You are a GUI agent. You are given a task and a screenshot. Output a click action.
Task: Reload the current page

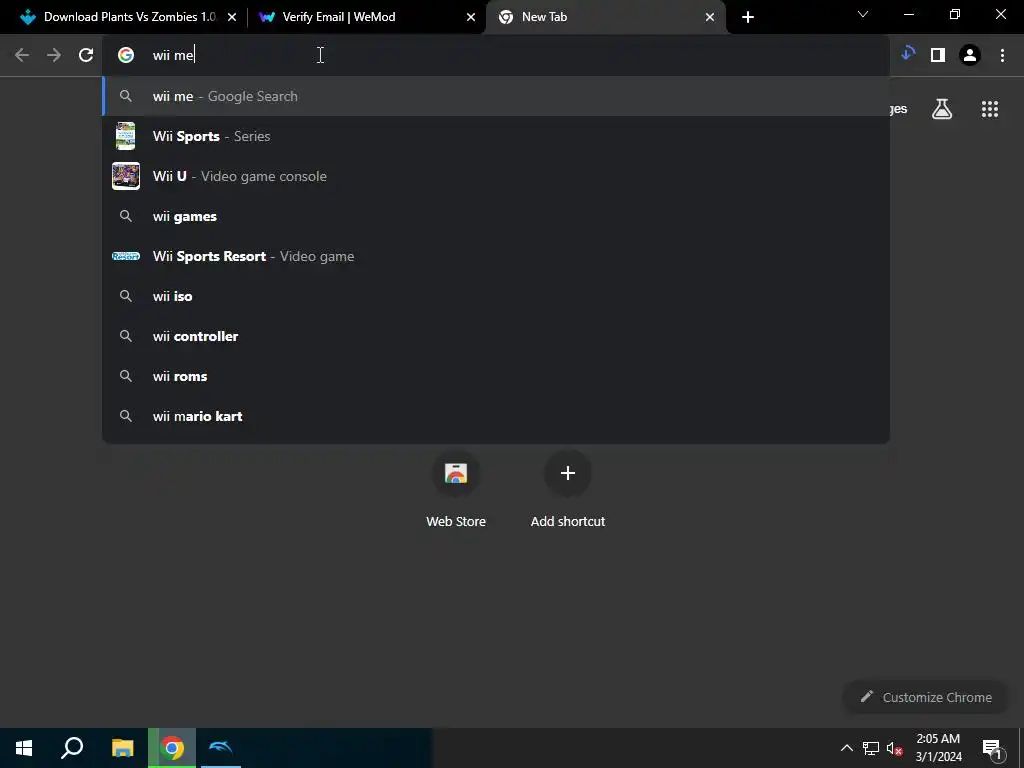pyautogui.click(x=86, y=55)
